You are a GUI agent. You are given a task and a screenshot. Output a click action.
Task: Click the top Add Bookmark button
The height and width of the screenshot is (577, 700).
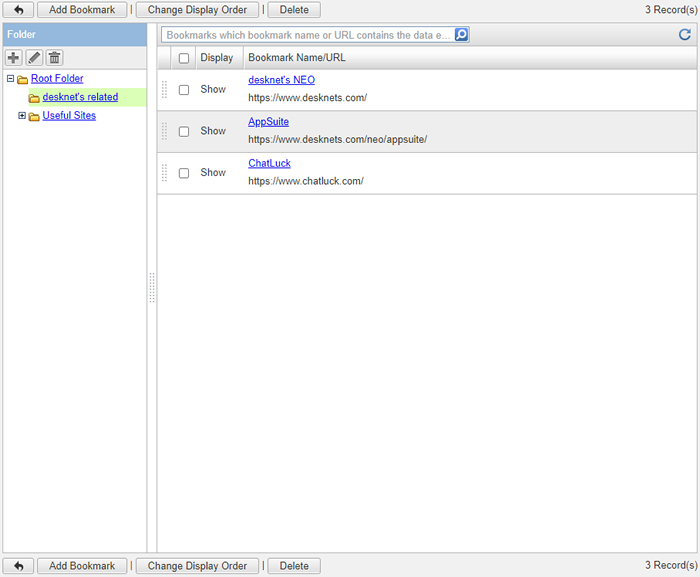coord(82,10)
